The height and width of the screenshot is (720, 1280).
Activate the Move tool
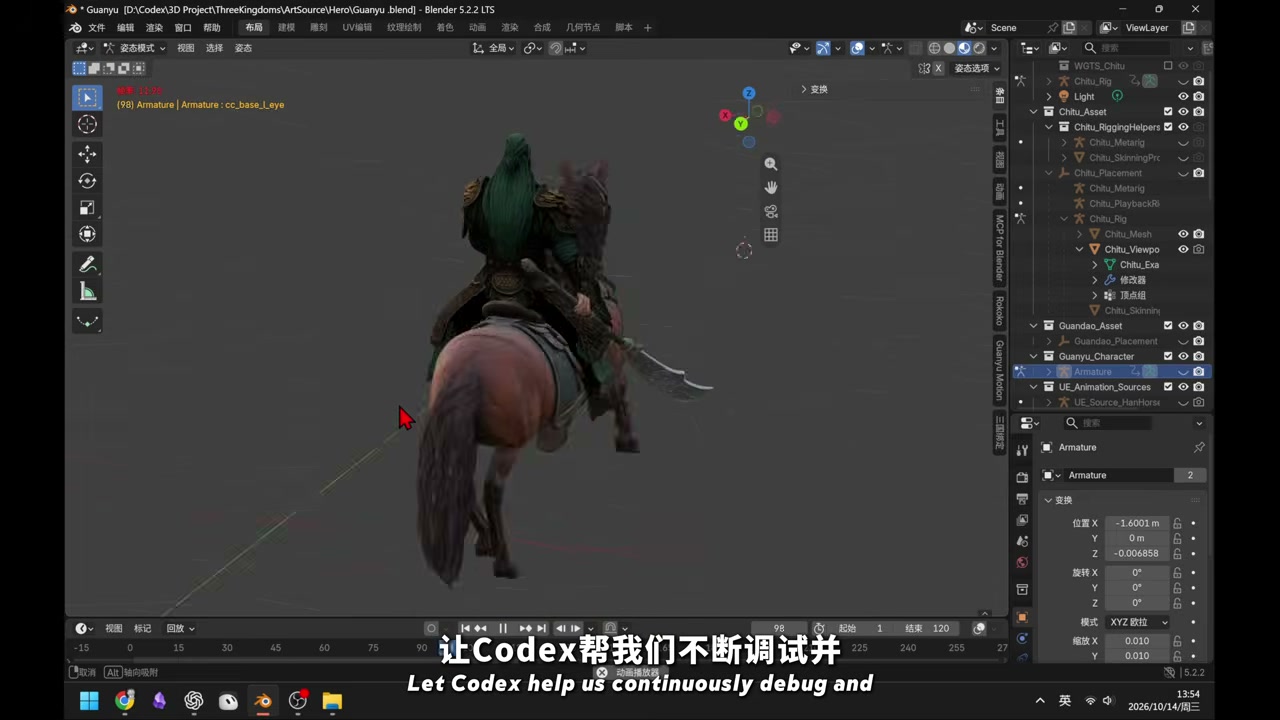87,154
